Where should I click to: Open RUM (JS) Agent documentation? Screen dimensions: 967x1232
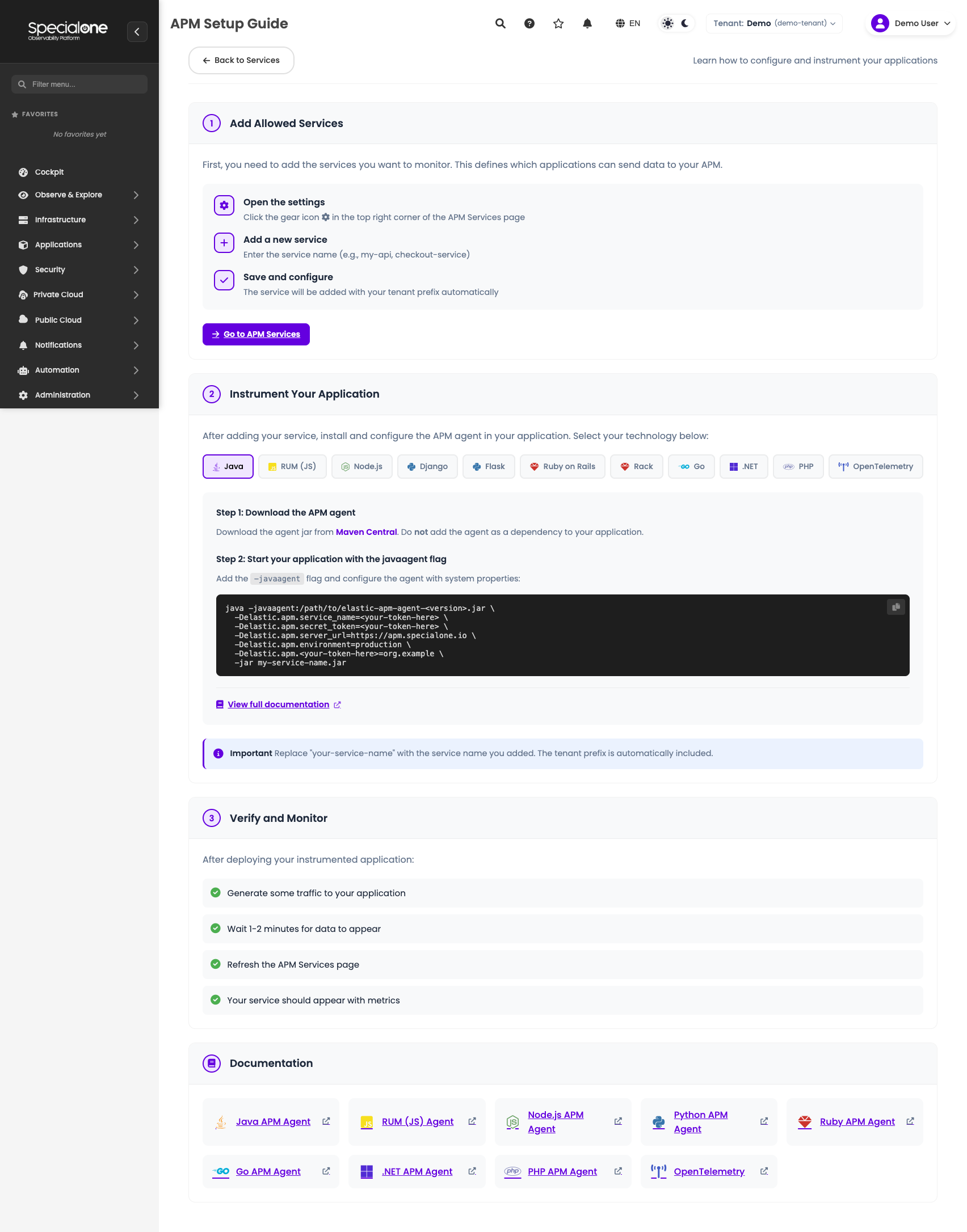418,1121
